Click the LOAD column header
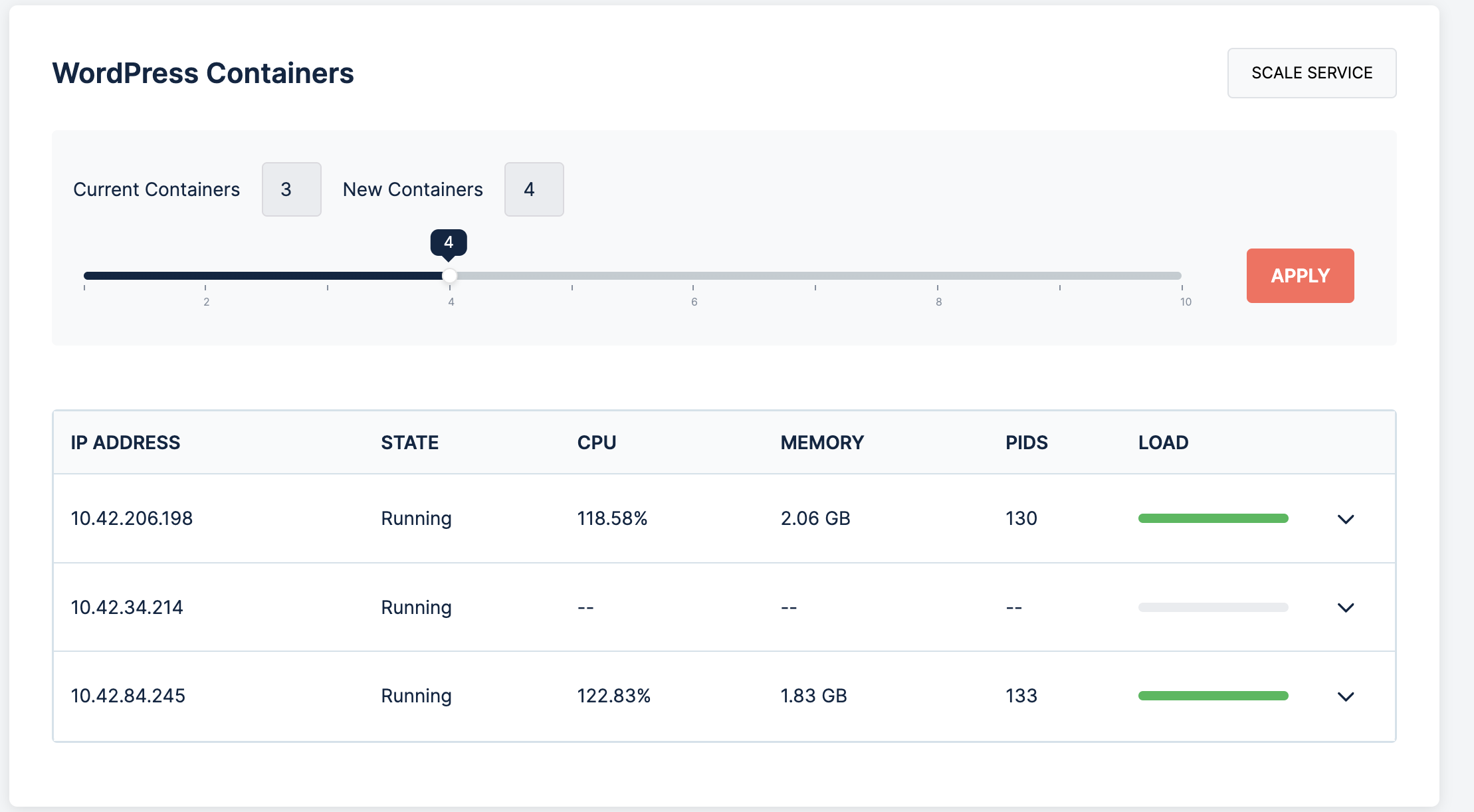 1163,443
